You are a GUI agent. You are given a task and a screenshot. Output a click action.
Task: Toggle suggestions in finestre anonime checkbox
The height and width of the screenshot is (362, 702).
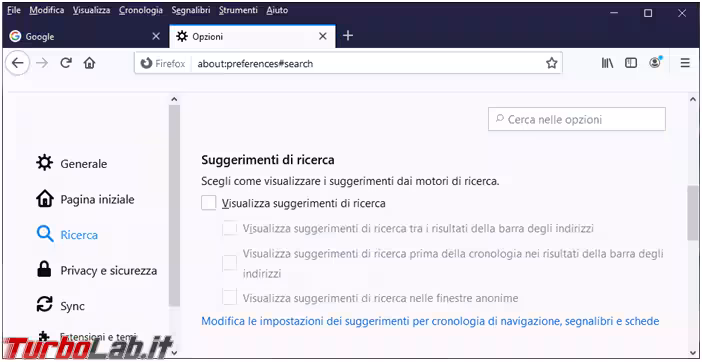[x=230, y=298]
